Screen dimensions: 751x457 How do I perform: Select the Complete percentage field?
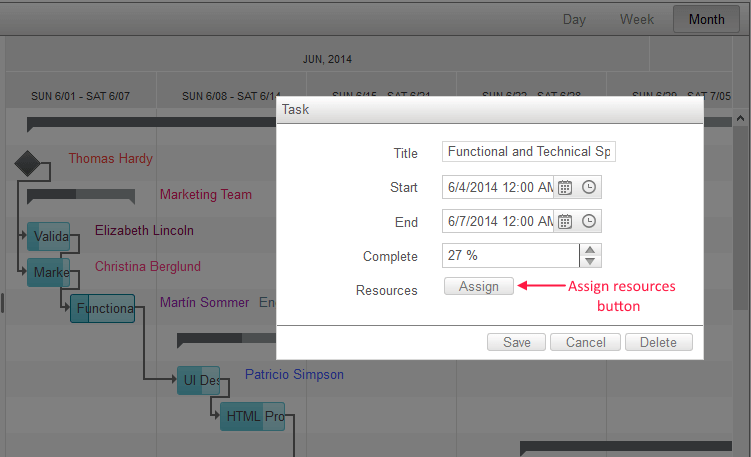[511, 255]
